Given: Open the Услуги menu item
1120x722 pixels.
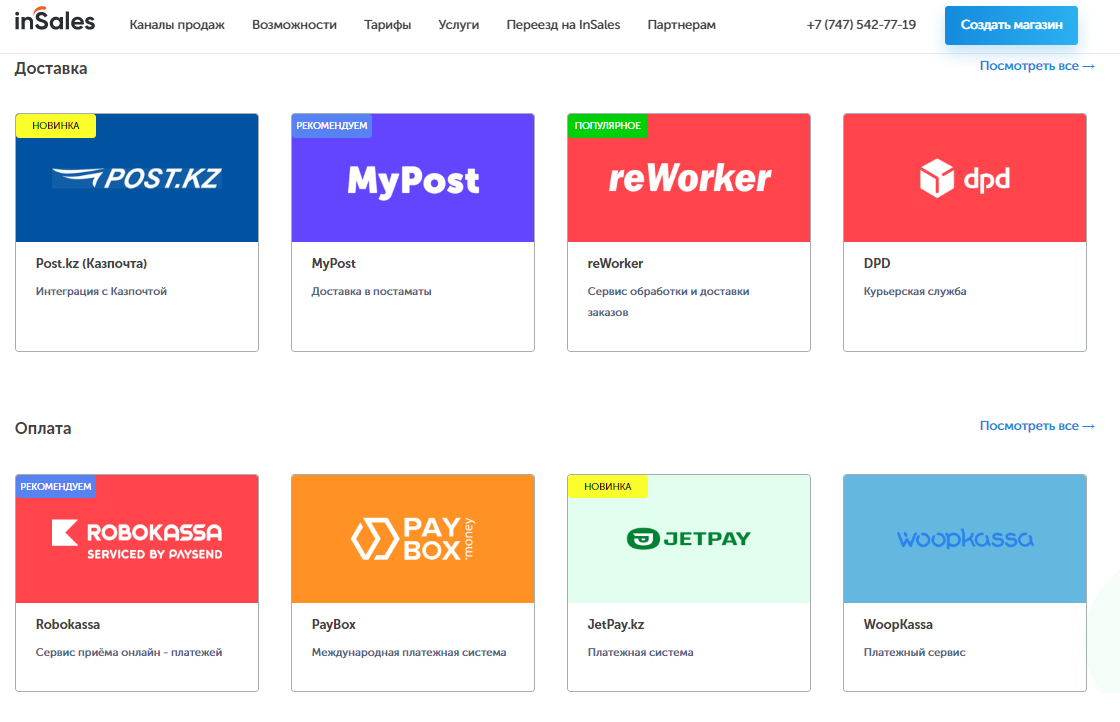Looking at the screenshot, I should (459, 25).
